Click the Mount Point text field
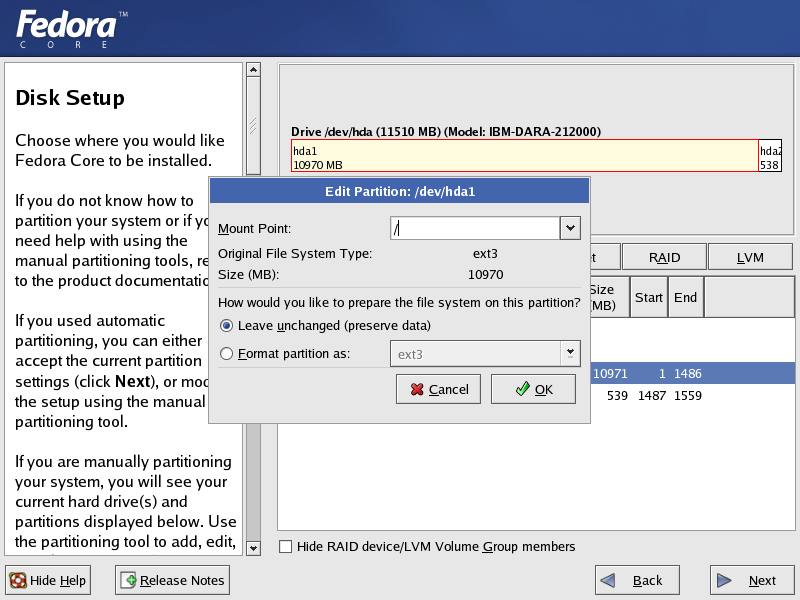 475,228
